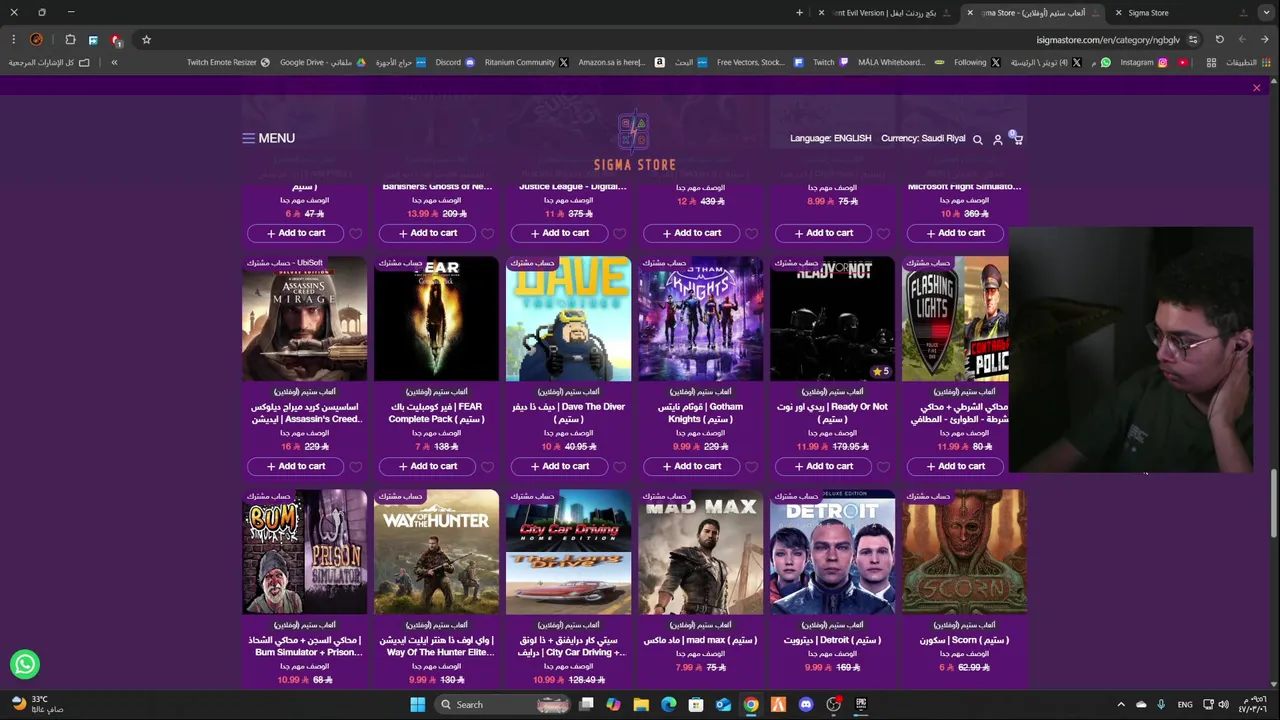Image resolution: width=1280 pixels, height=720 pixels.
Task: Click the Chrome taskbar icon
Action: [x=751, y=705]
